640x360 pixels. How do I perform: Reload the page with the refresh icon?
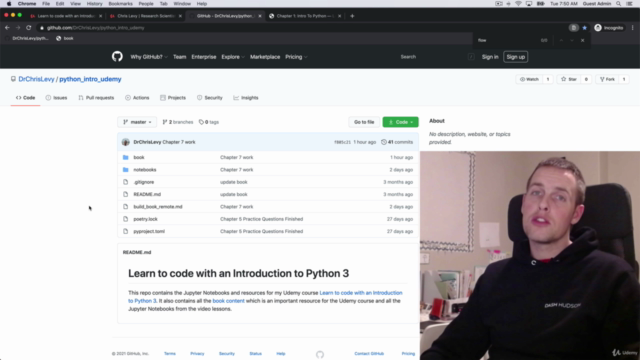29,28
